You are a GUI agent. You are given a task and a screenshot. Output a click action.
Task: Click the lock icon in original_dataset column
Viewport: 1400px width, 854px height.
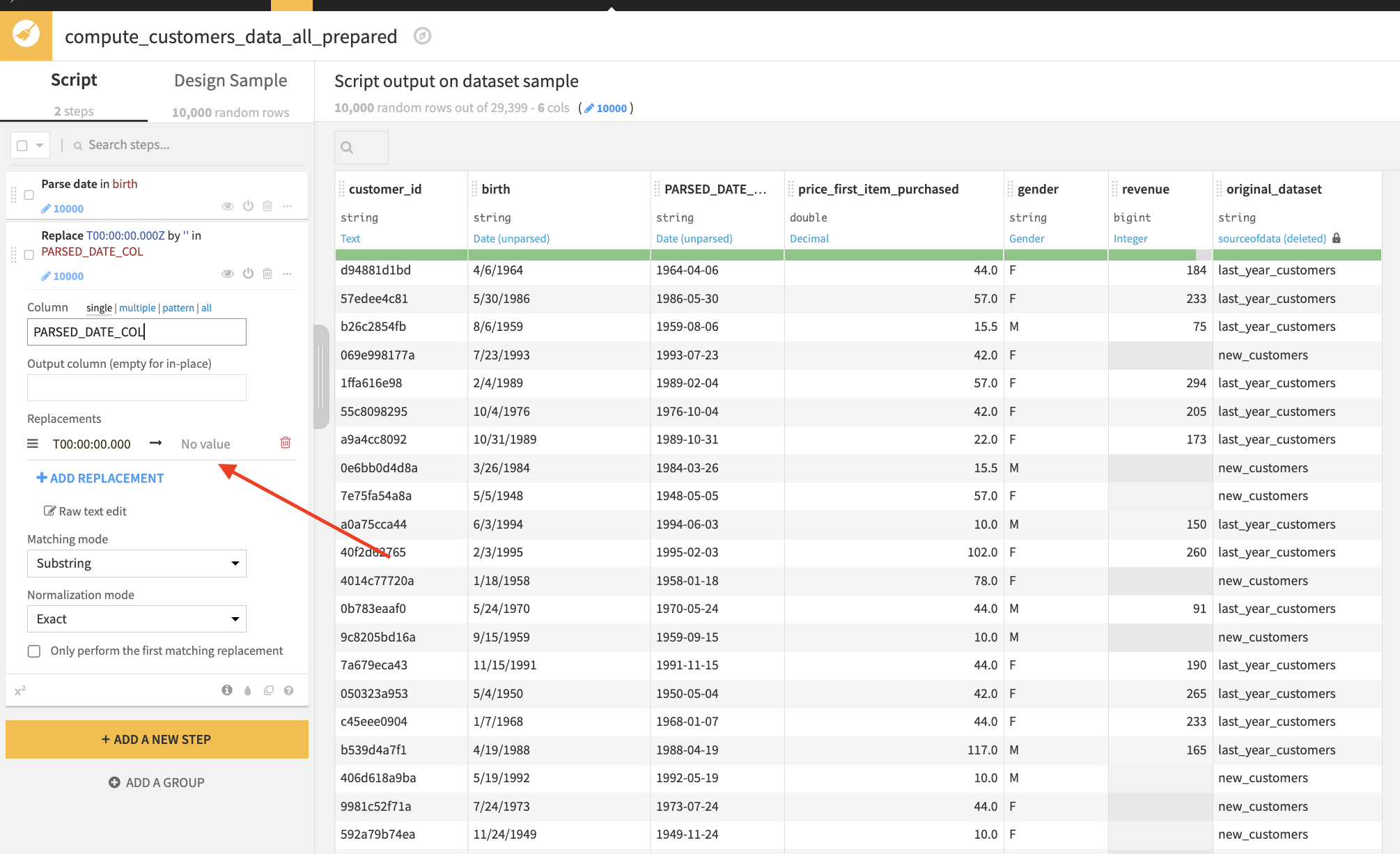point(1336,238)
